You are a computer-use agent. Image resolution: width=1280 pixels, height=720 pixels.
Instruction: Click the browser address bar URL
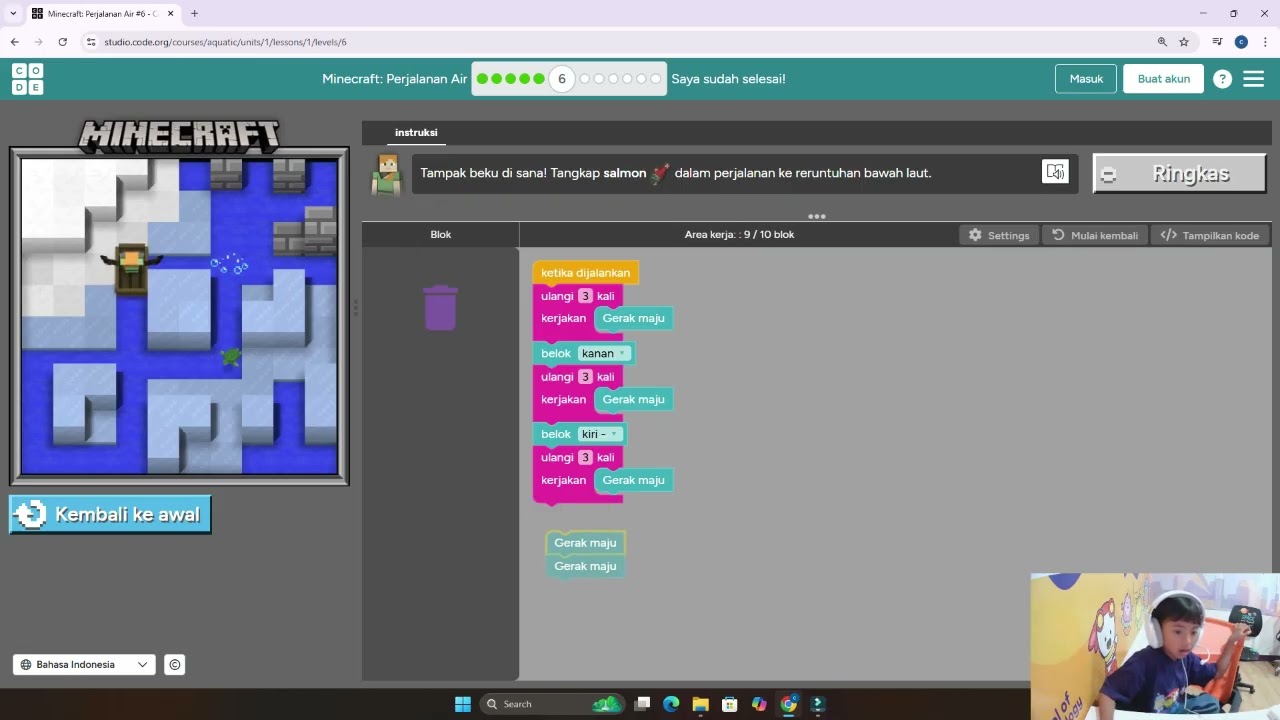(225, 42)
